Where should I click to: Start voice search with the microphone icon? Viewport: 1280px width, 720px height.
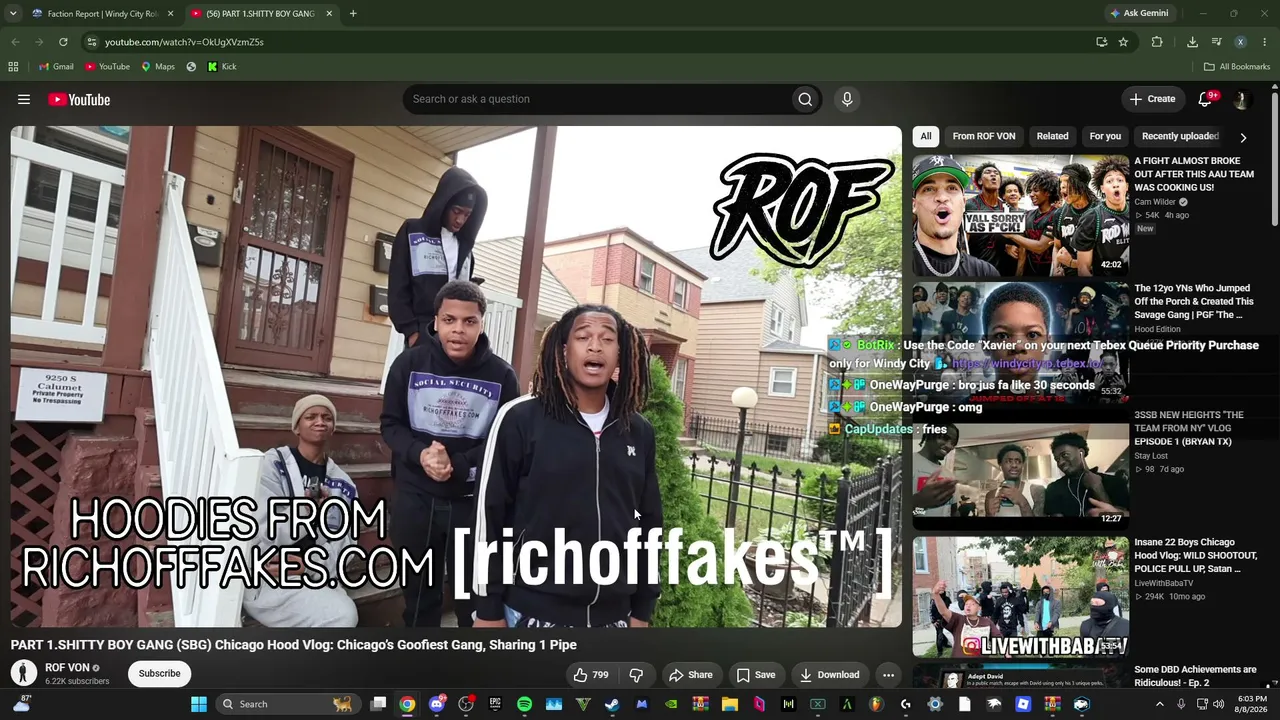(847, 99)
